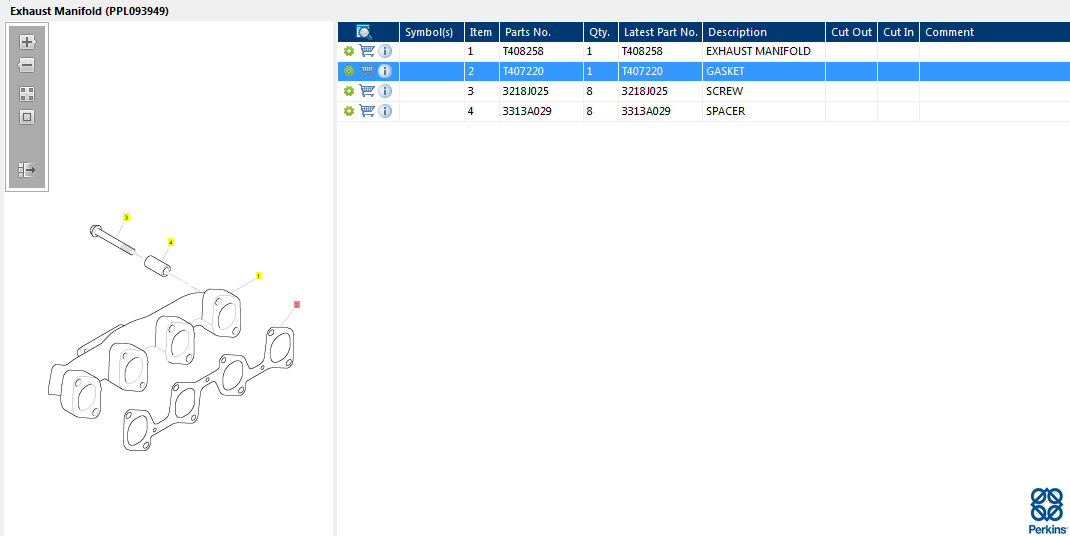Click the single-square fit view icon

(27, 117)
